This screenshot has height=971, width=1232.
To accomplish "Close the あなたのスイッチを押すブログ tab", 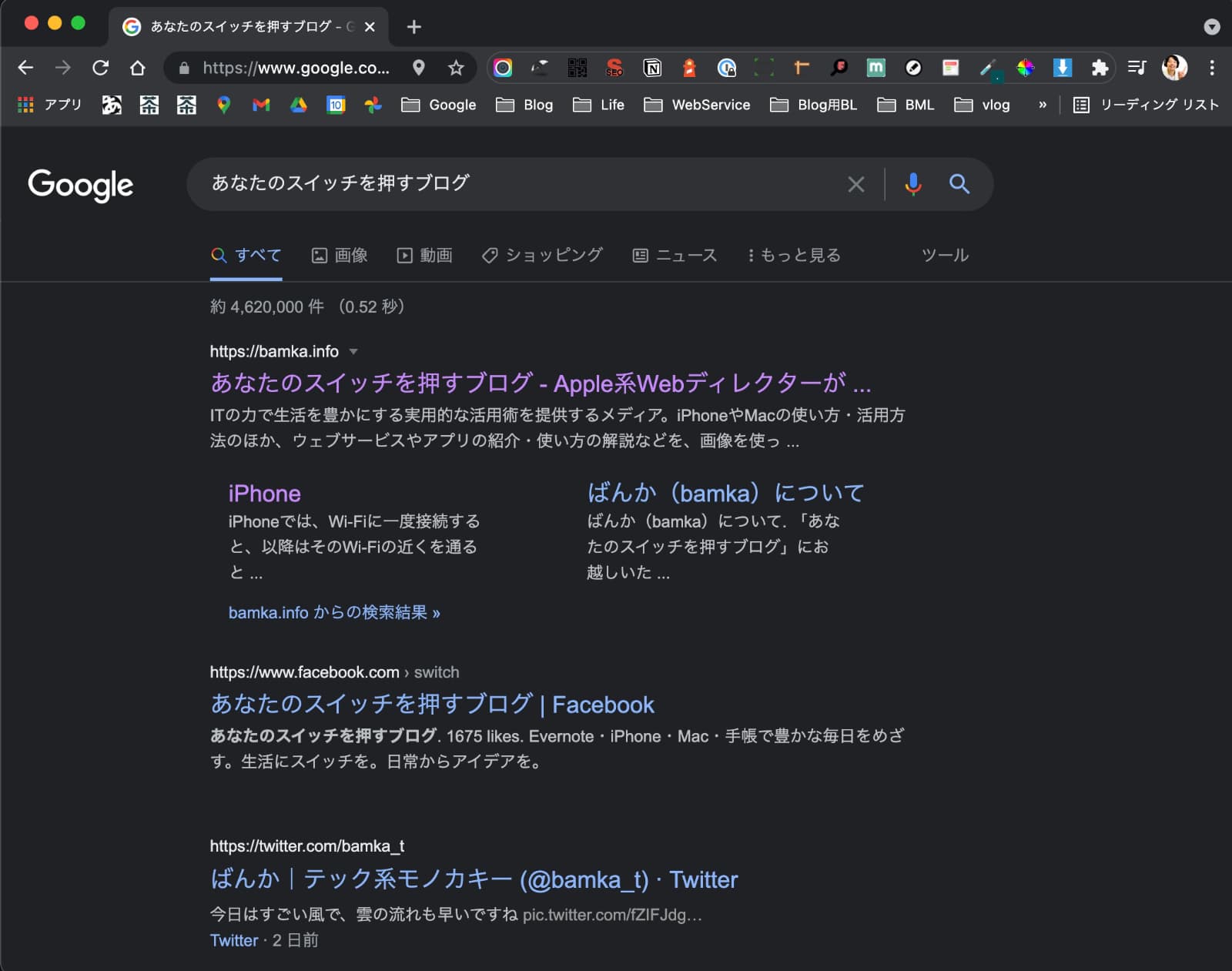I will coord(370,27).
